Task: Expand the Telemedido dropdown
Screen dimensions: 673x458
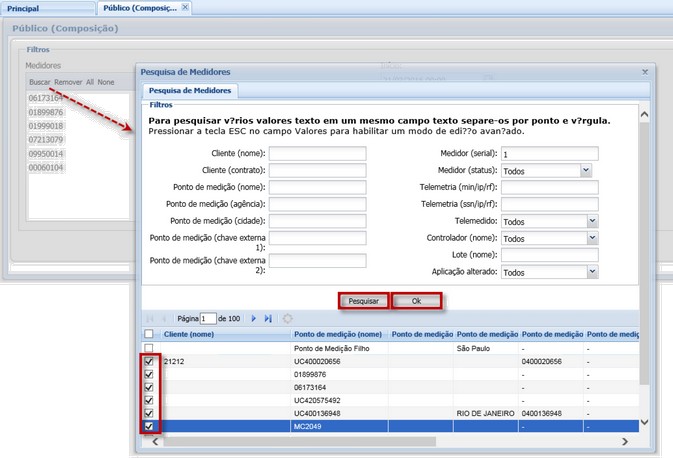Action: click(x=592, y=221)
